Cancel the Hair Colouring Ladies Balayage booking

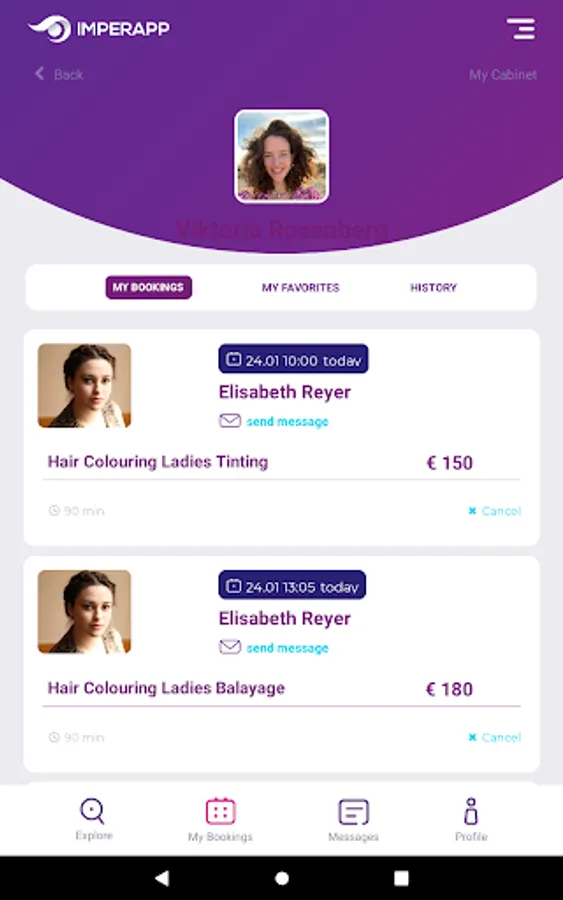495,737
